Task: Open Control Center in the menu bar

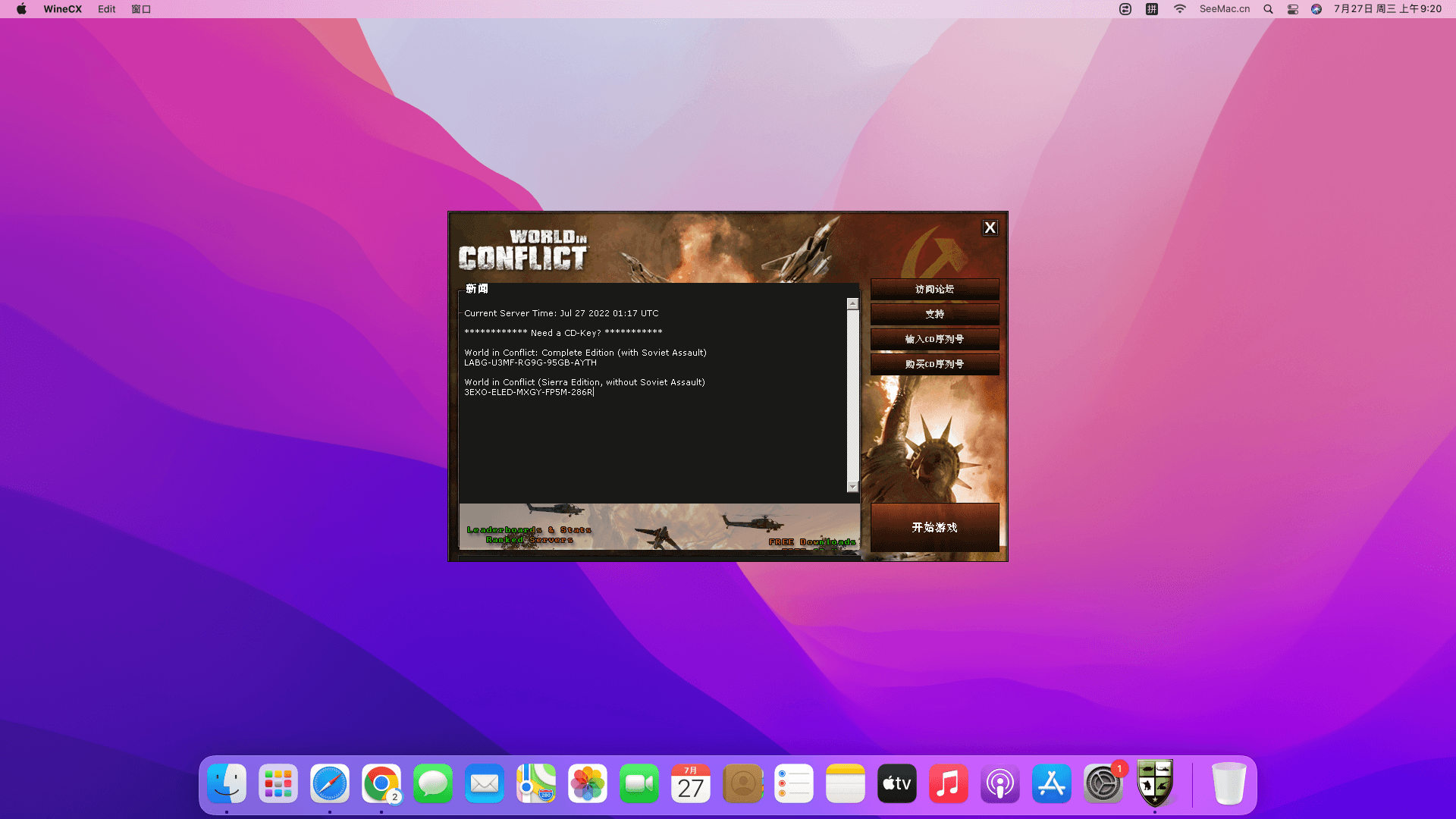Action: 1293,9
